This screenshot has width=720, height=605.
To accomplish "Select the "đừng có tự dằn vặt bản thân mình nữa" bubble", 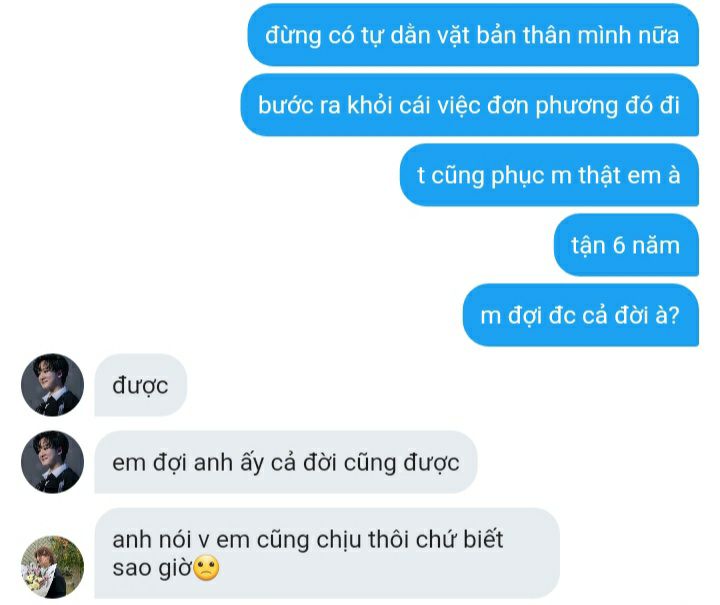I will pos(473,35).
